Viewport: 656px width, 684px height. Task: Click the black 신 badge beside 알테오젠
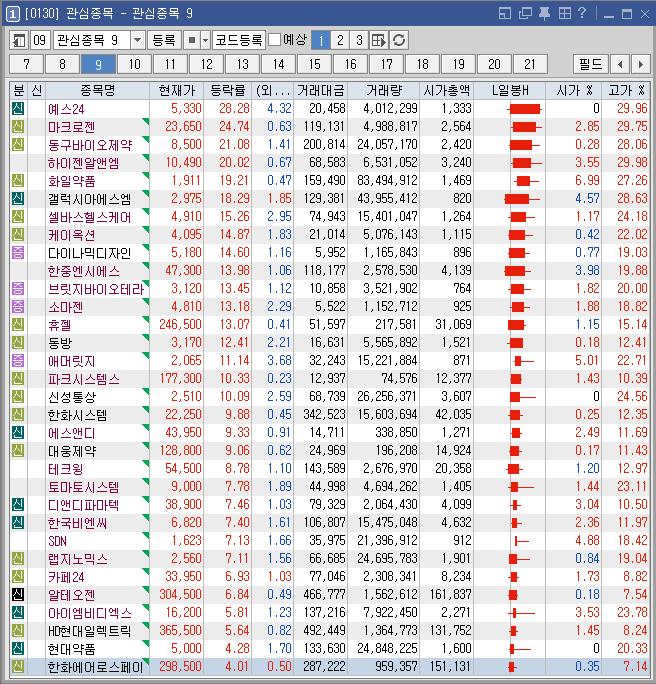click(x=18, y=594)
